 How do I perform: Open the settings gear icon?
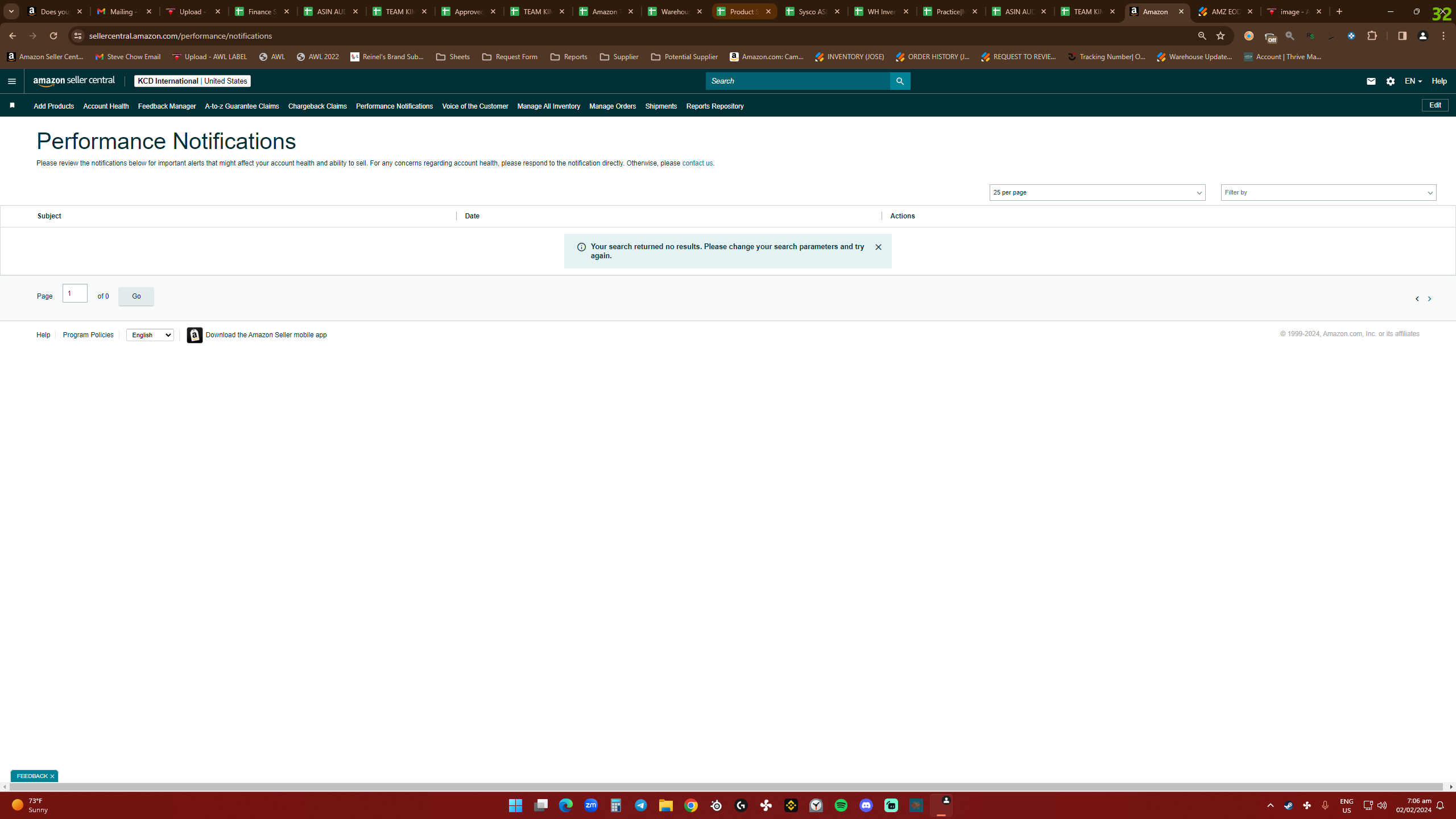pyautogui.click(x=1391, y=81)
